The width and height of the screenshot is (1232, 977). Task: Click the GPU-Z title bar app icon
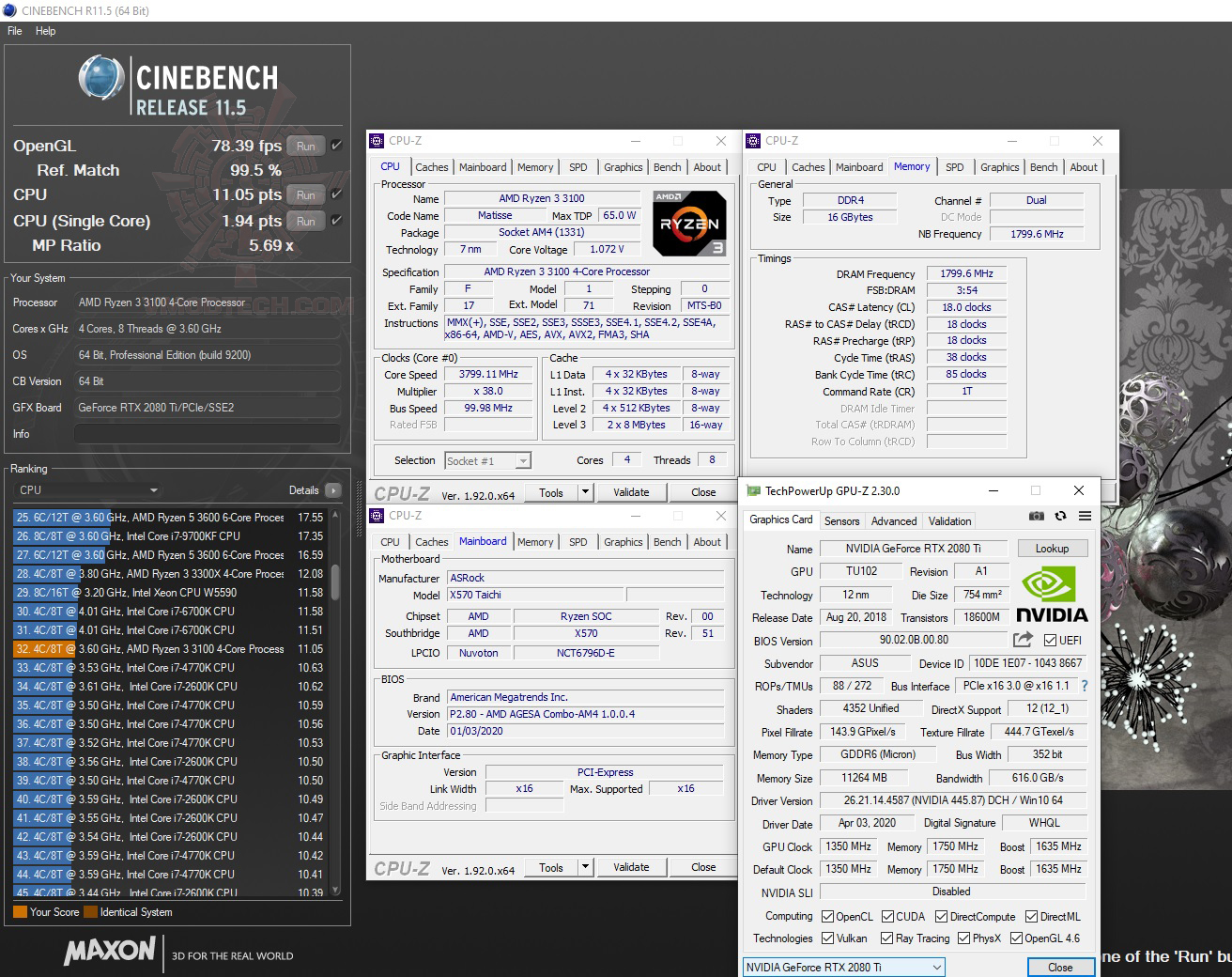pyautogui.click(x=753, y=490)
